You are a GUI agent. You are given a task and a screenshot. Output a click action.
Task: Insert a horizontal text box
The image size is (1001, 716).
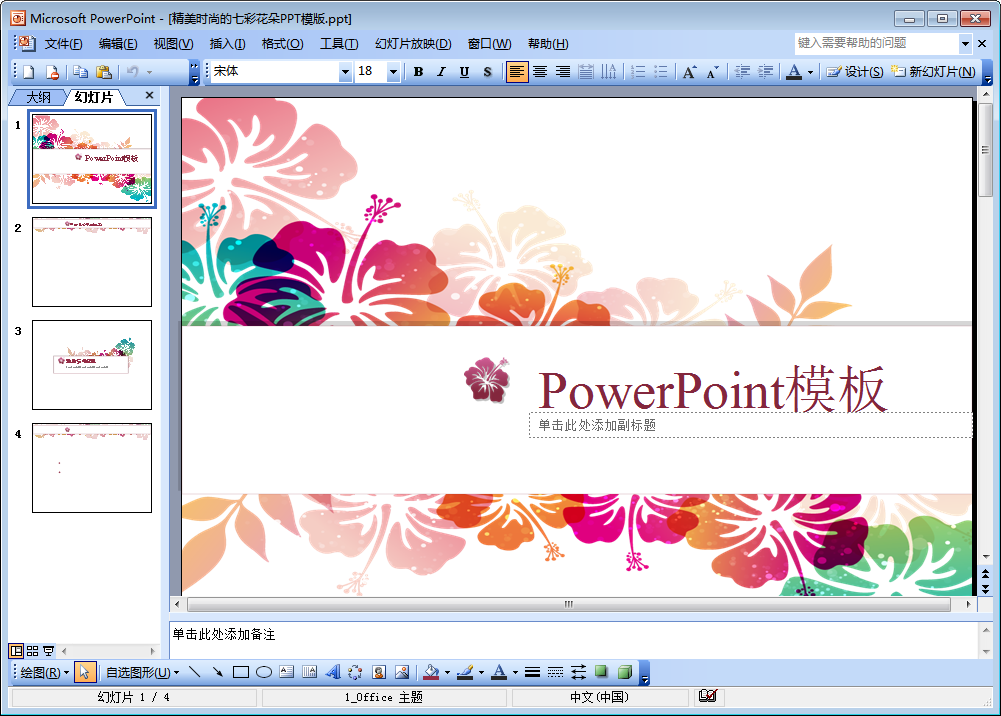(x=287, y=671)
